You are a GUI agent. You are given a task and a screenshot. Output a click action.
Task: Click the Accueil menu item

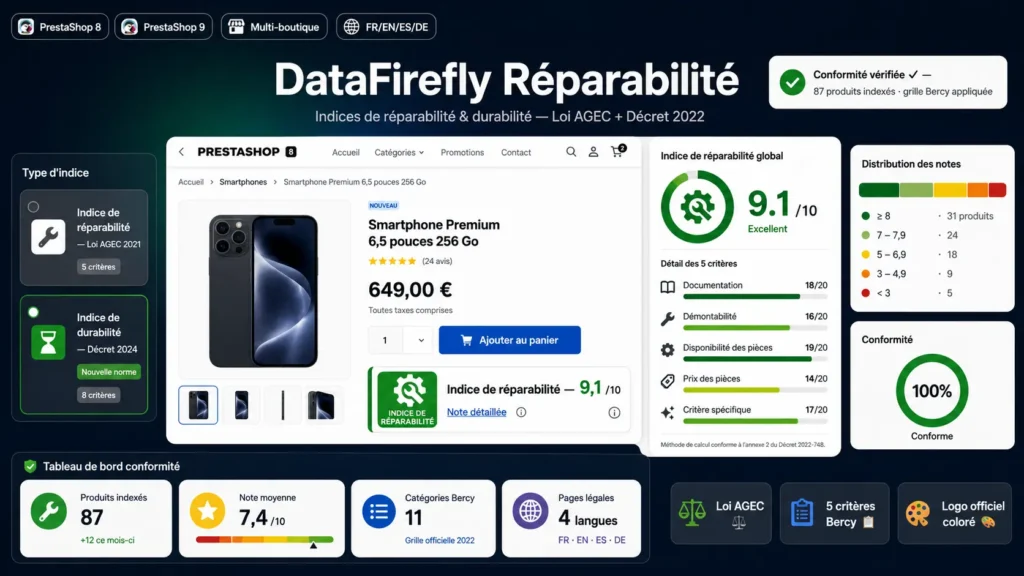(345, 152)
